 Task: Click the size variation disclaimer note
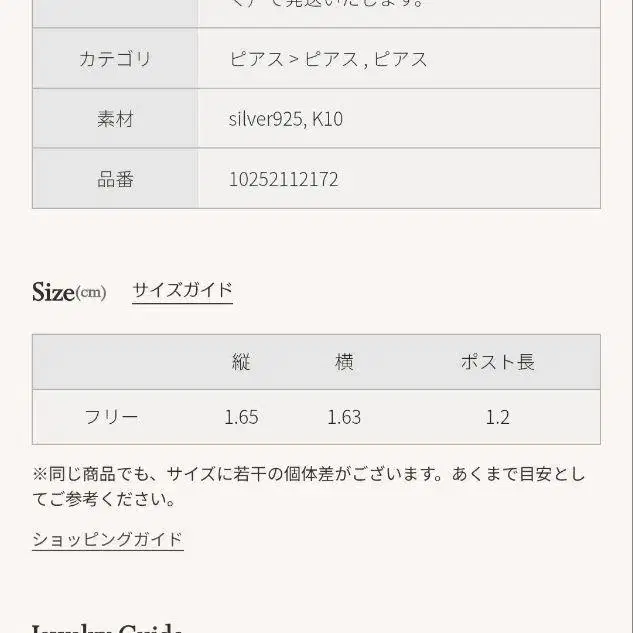tap(308, 486)
